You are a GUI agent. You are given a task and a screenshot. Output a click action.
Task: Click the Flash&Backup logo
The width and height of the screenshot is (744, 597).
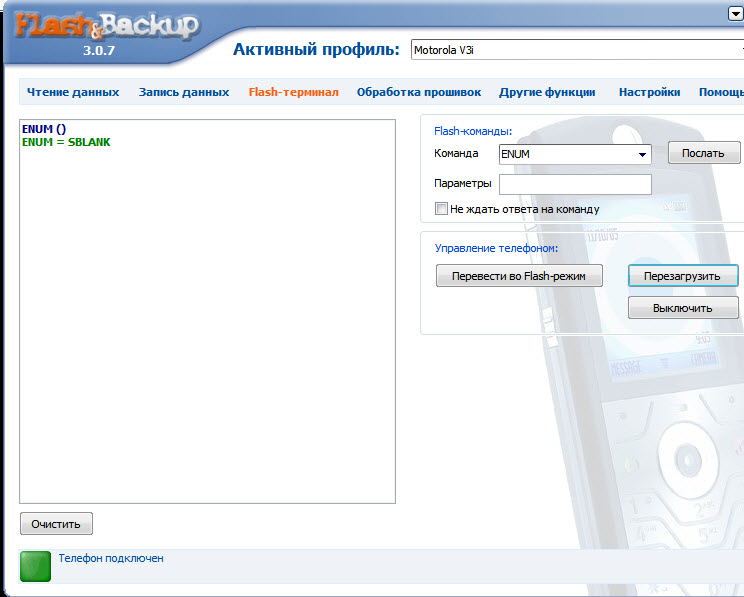pyautogui.click(x=106, y=27)
